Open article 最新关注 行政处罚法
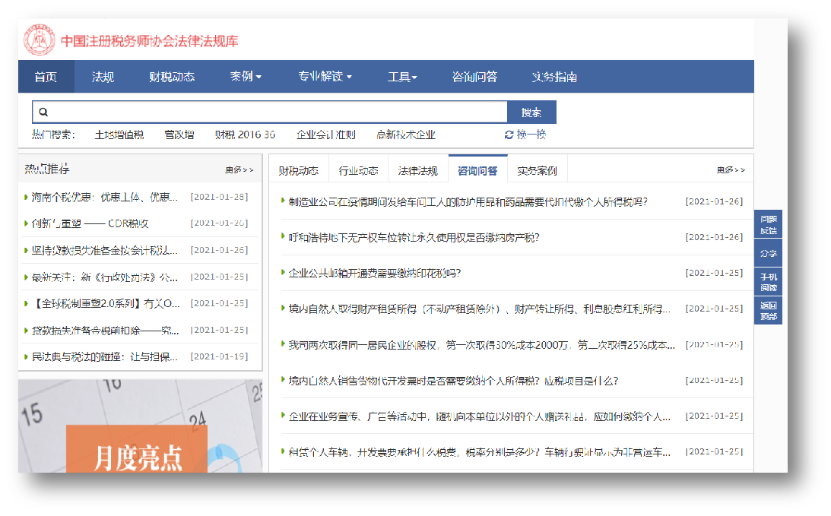 click(104, 277)
